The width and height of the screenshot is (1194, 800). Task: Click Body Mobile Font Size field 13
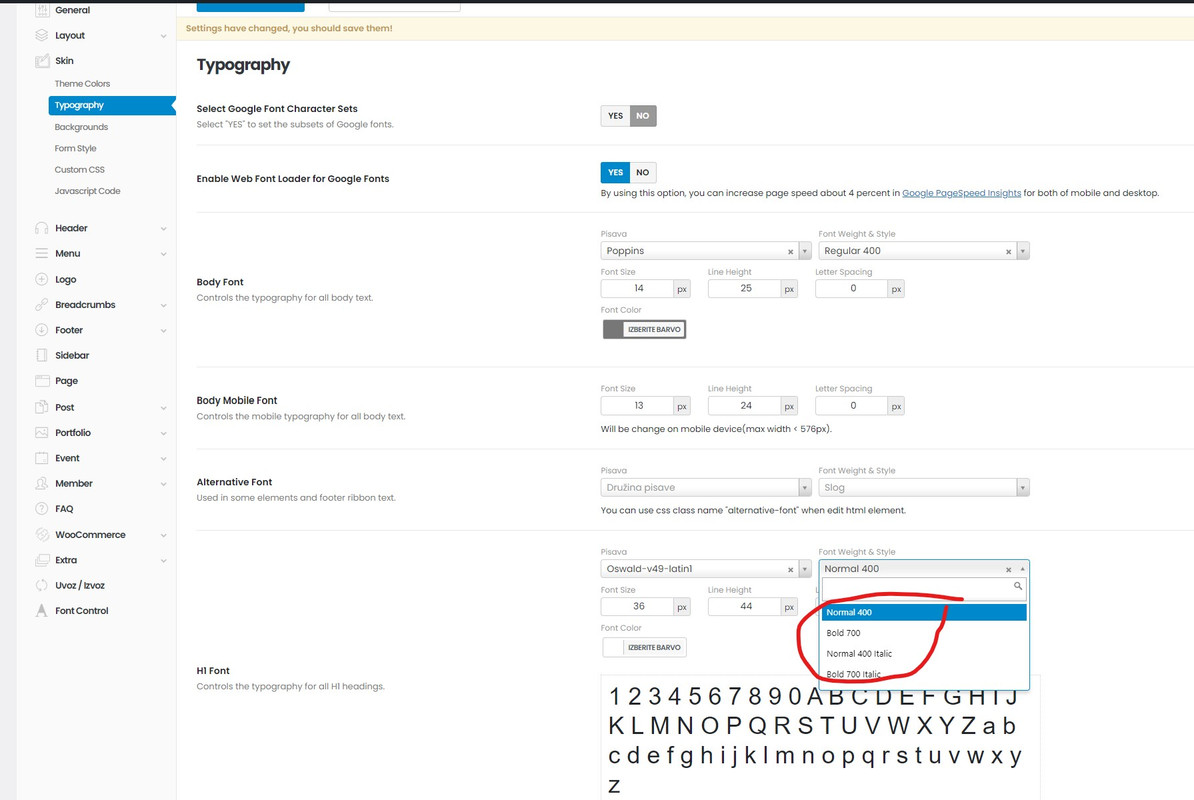(x=637, y=406)
